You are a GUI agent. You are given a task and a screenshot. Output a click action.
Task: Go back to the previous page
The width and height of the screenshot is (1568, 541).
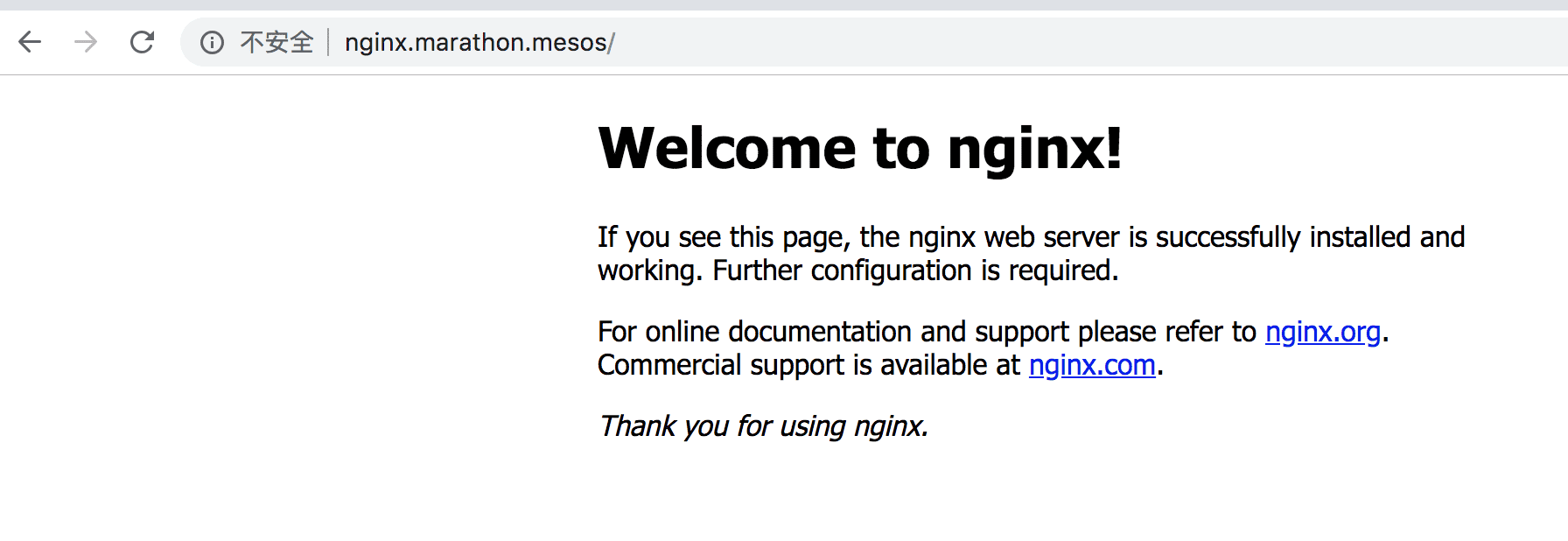[x=30, y=42]
